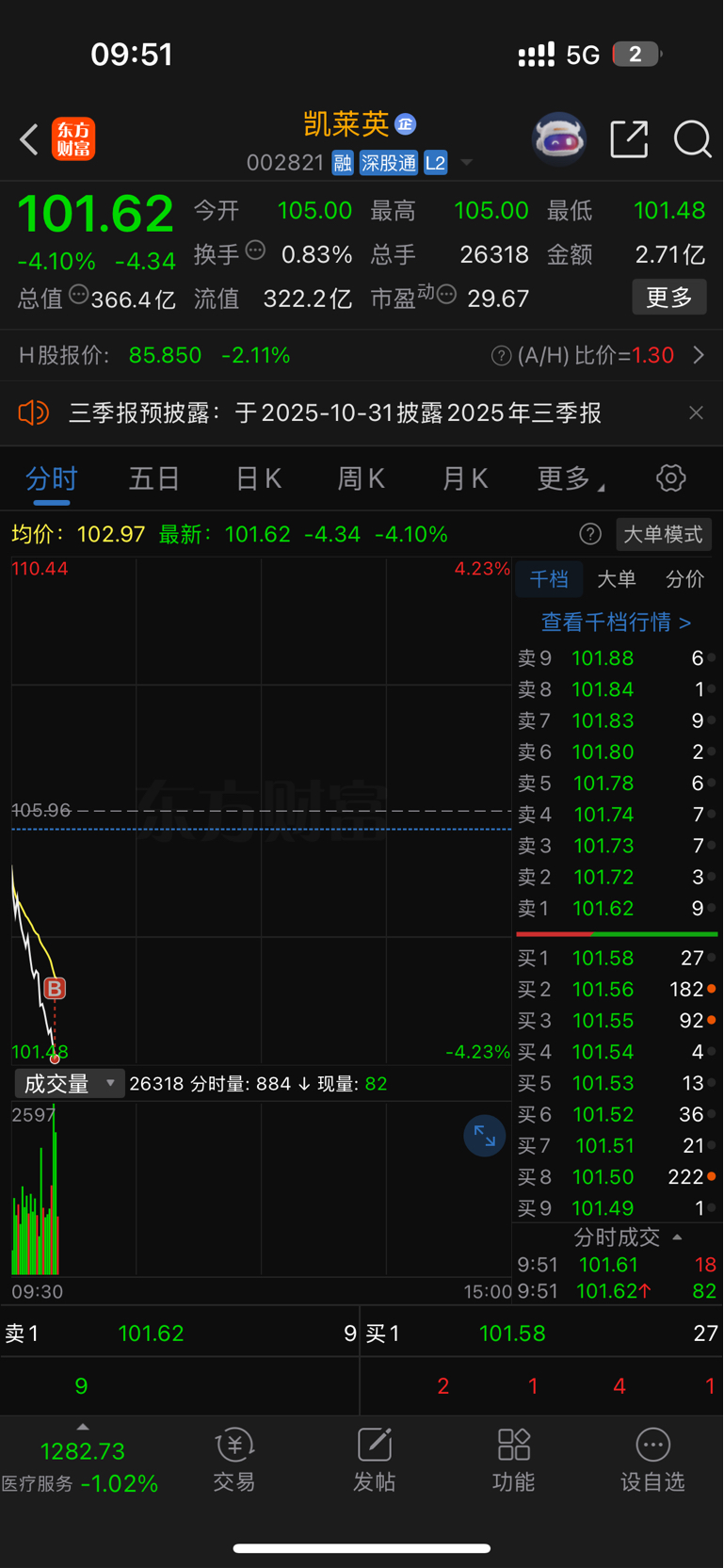
Task: Tap the 融 margin badge
Action: click(x=343, y=163)
